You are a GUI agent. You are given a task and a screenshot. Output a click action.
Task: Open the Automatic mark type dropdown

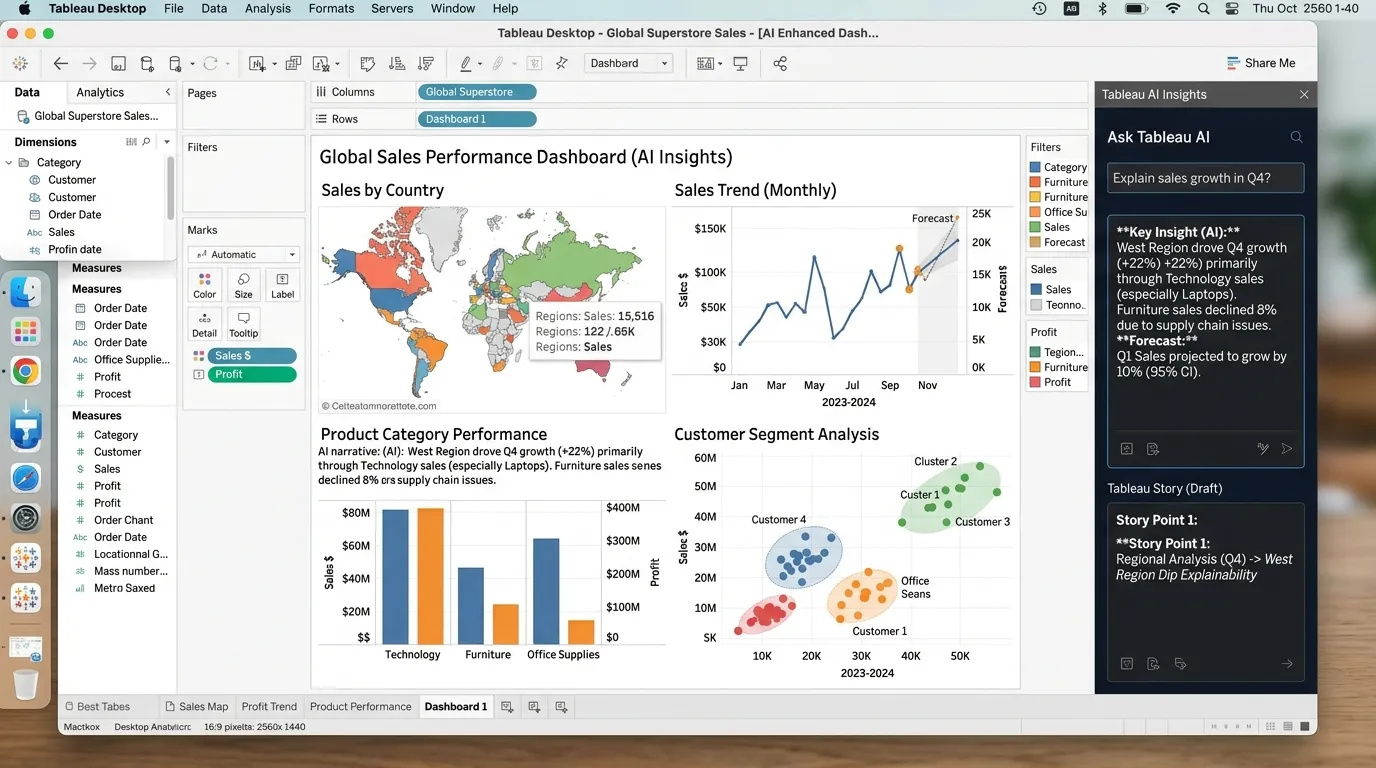[245, 254]
